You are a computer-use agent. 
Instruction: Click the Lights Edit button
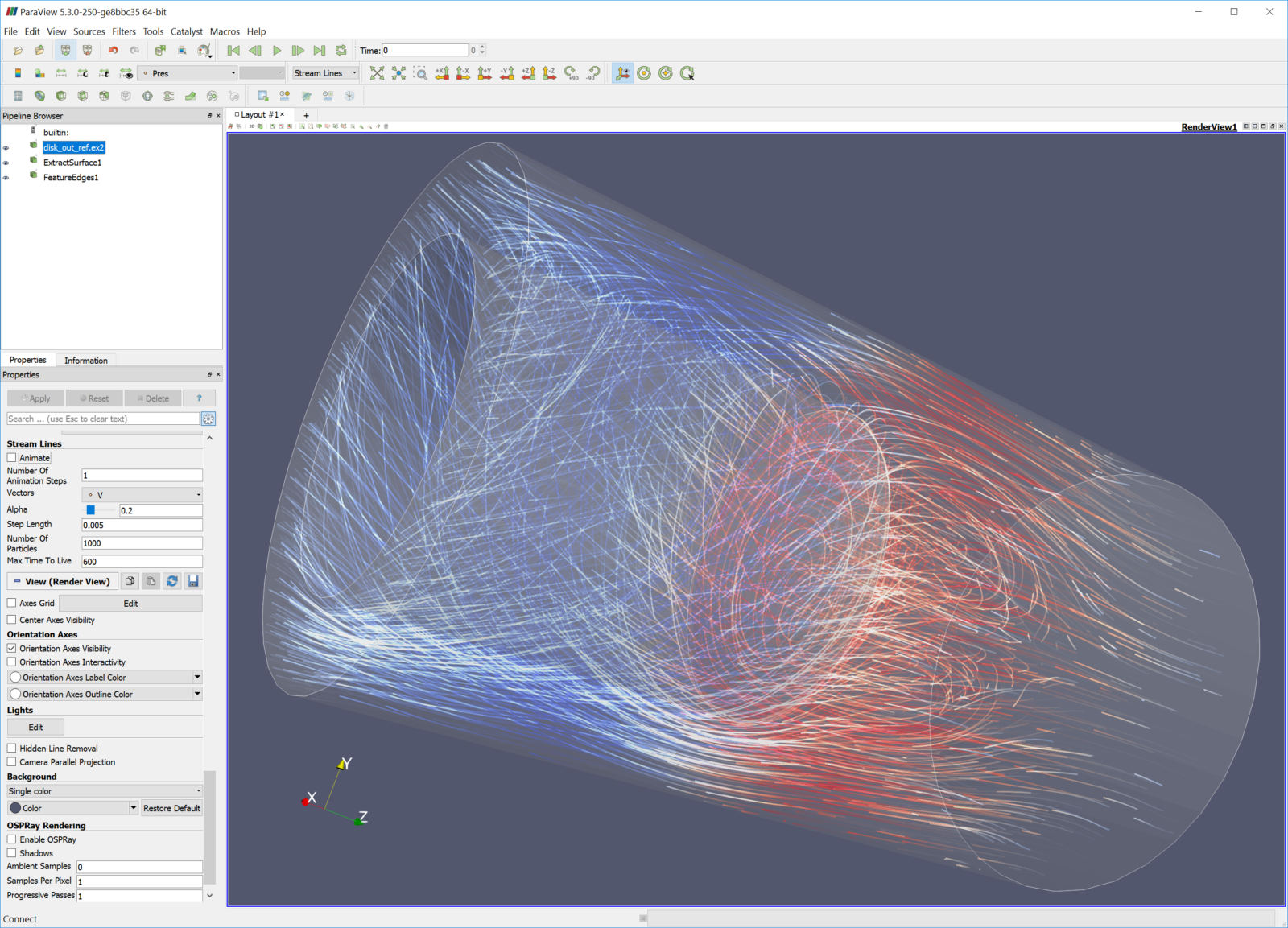pos(35,728)
